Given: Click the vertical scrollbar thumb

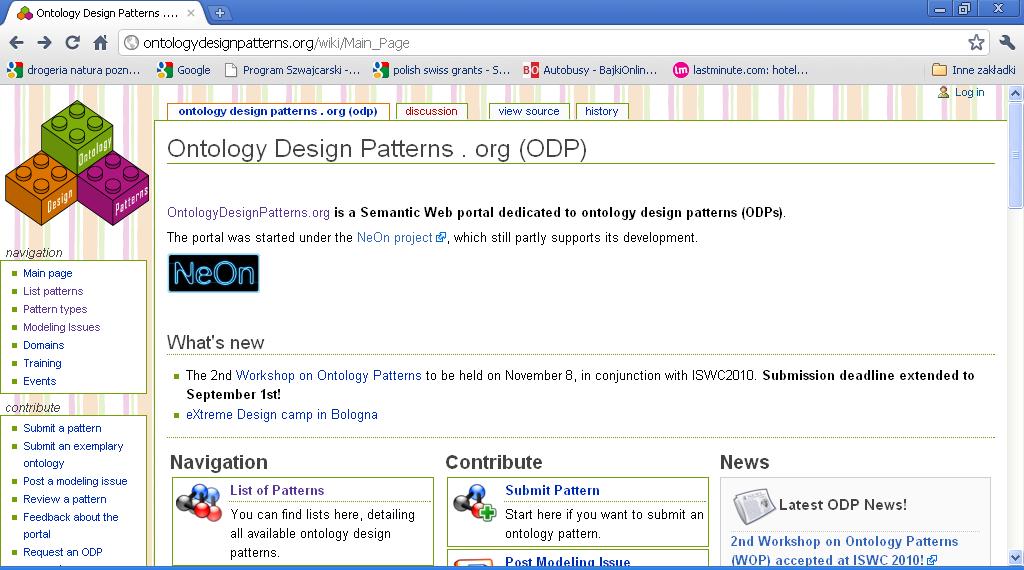Looking at the screenshot, I should tap(1016, 155).
